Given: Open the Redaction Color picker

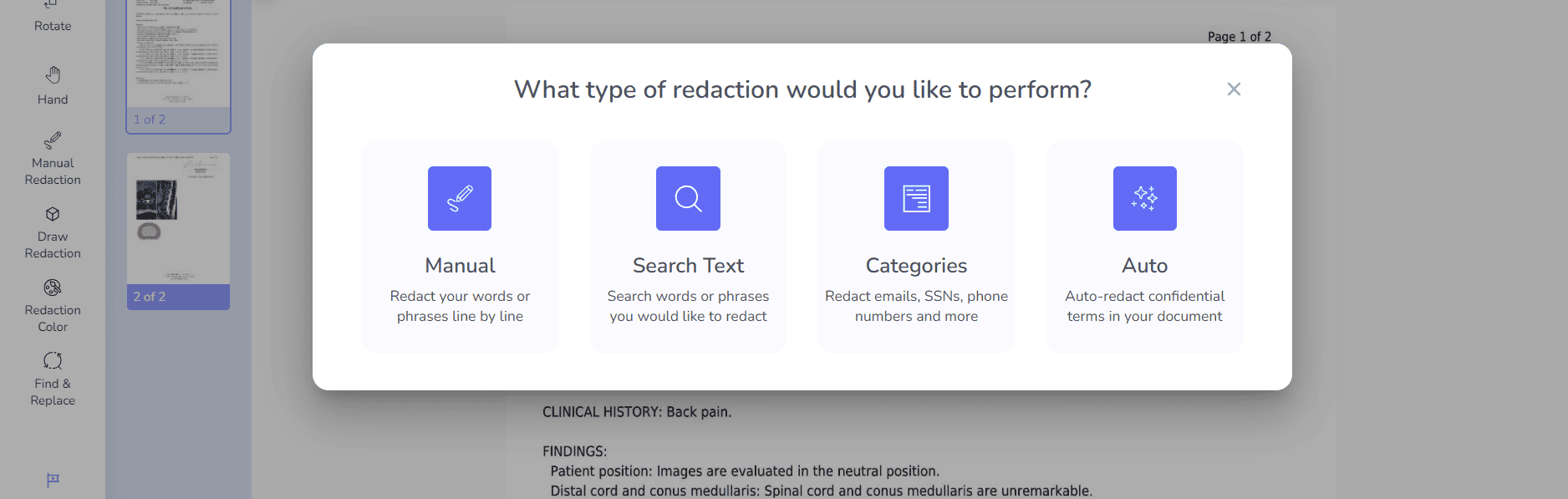Looking at the screenshot, I should pyautogui.click(x=52, y=306).
